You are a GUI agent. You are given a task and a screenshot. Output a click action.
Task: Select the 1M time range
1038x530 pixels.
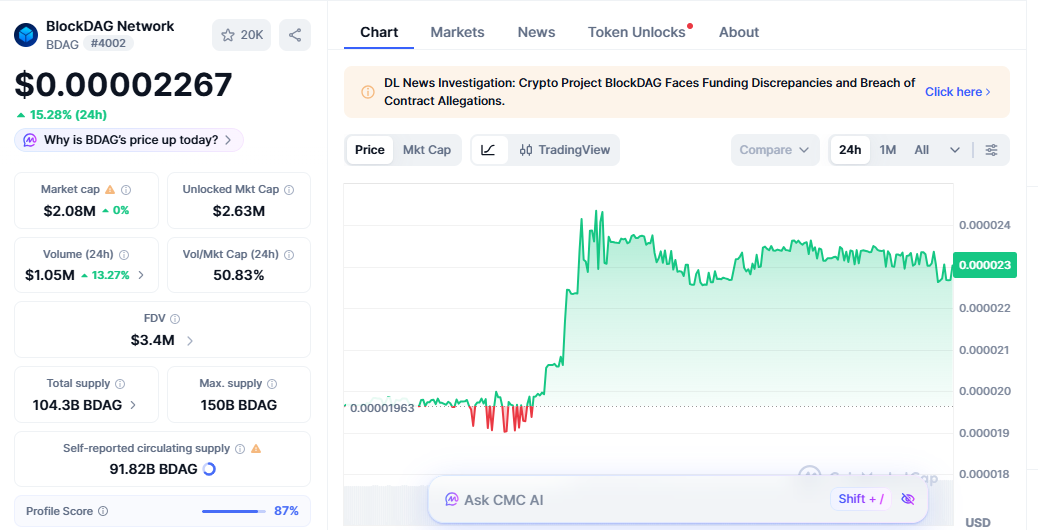[888, 150]
